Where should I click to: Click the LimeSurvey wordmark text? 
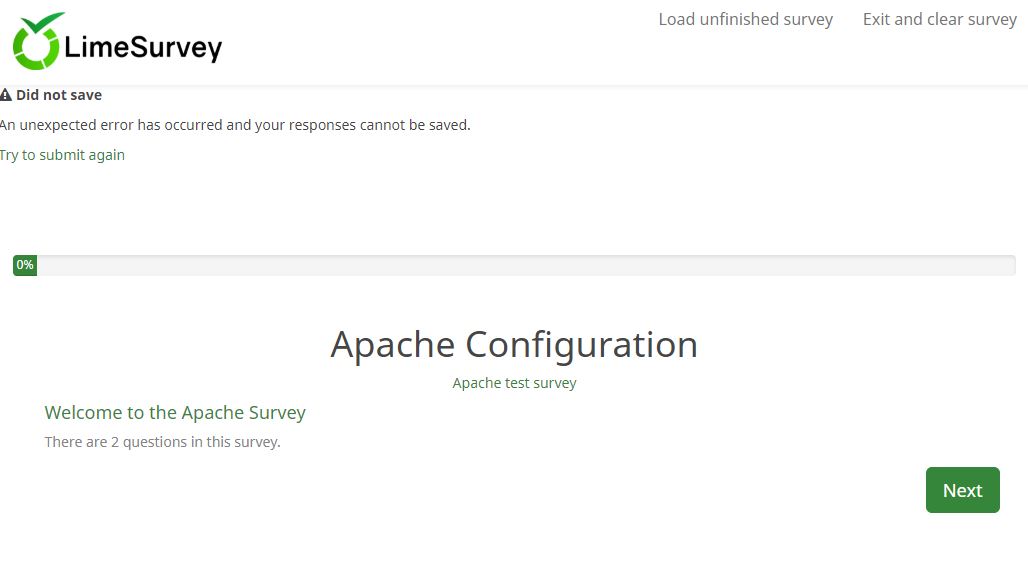point(143,47)
